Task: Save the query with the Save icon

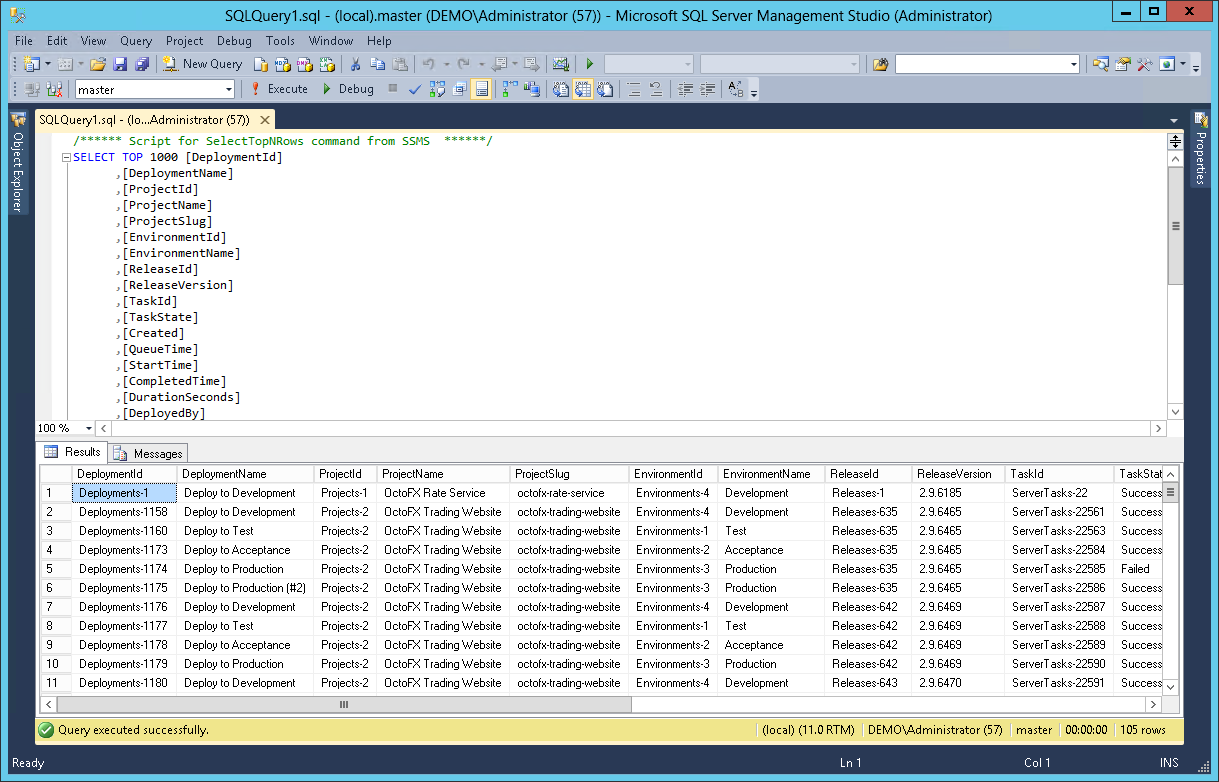Action: point(120,64)
